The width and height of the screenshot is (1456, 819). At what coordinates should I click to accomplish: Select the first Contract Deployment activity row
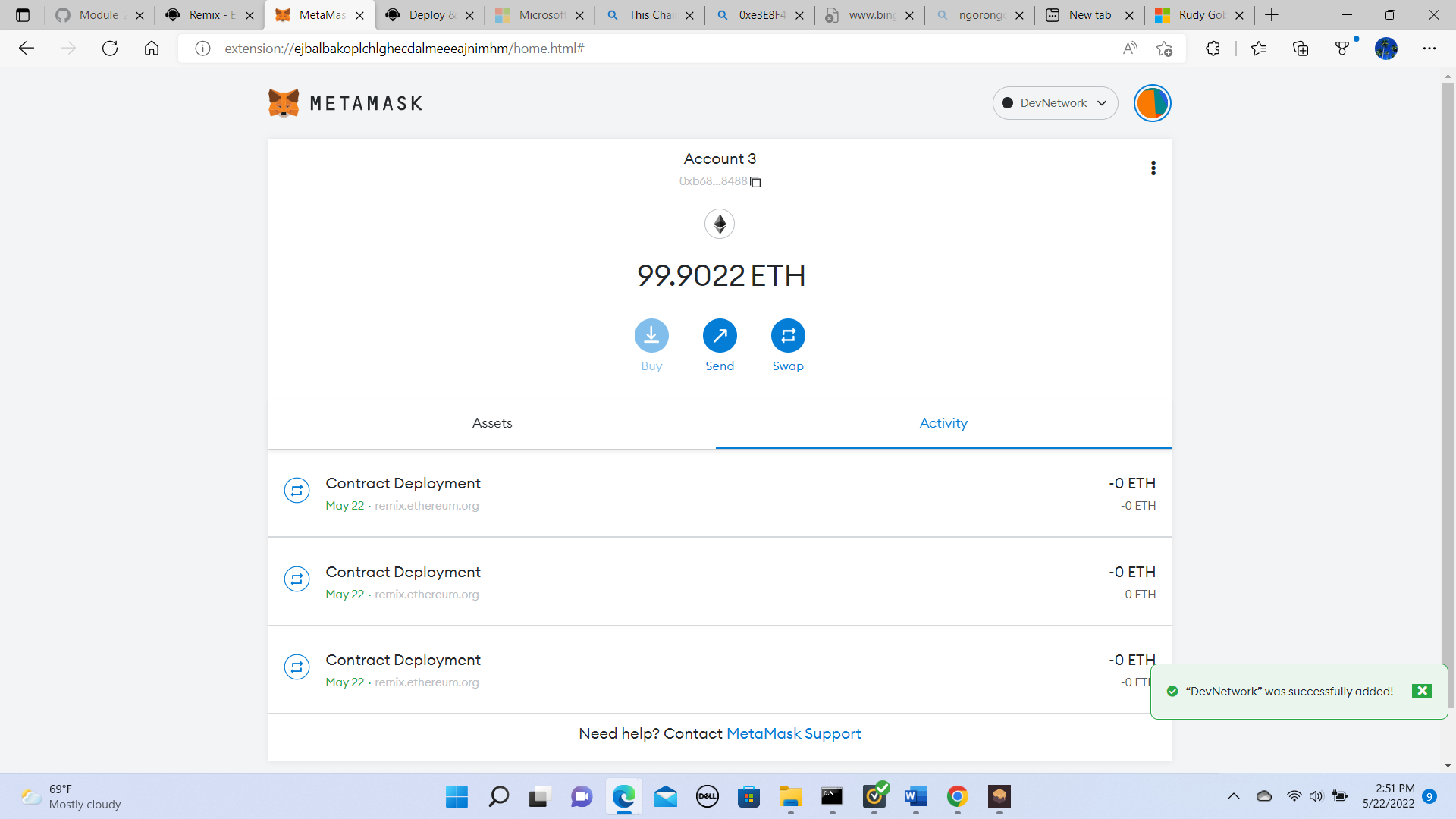[682, 494]
